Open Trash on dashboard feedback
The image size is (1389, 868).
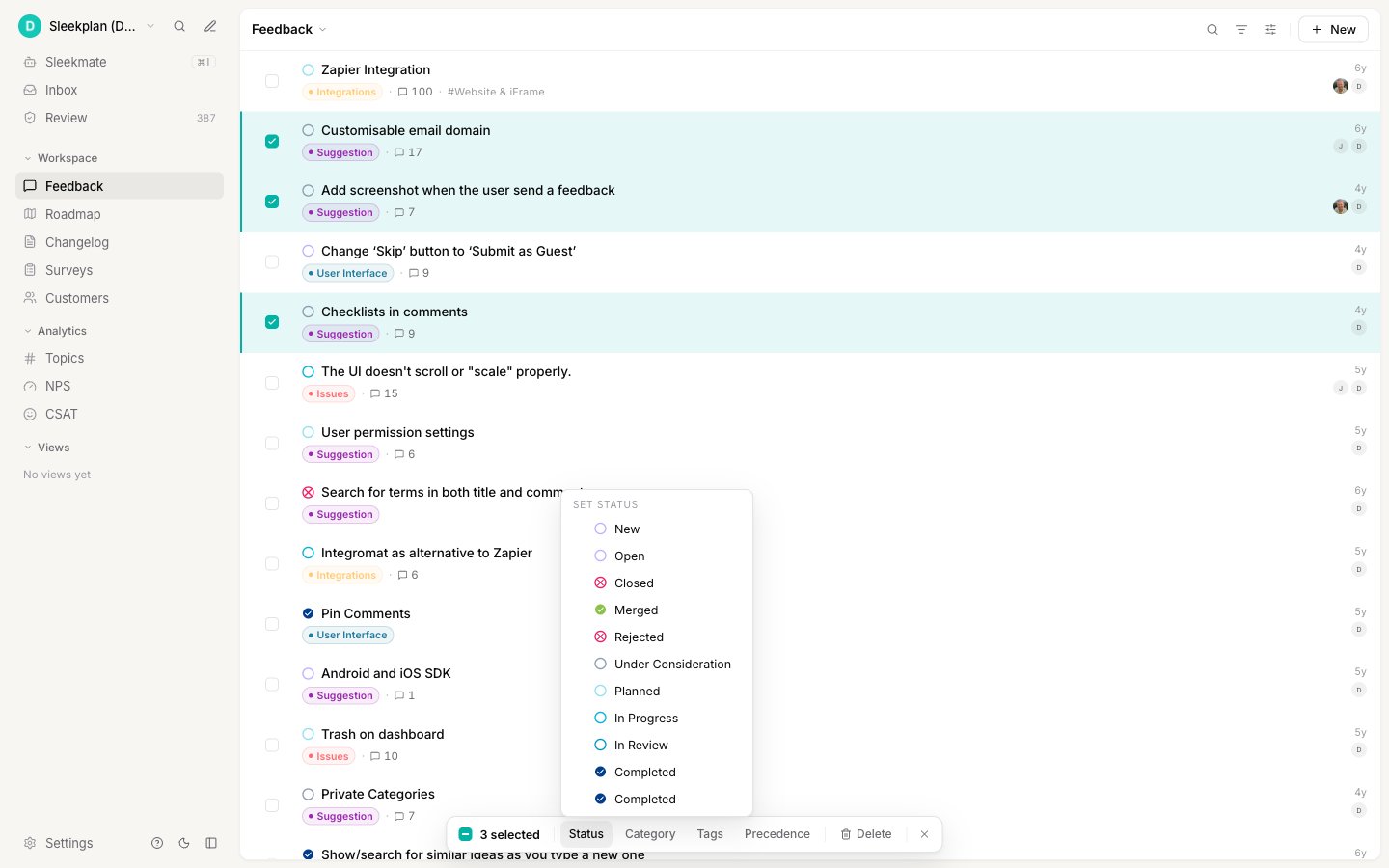coord(383,734)
